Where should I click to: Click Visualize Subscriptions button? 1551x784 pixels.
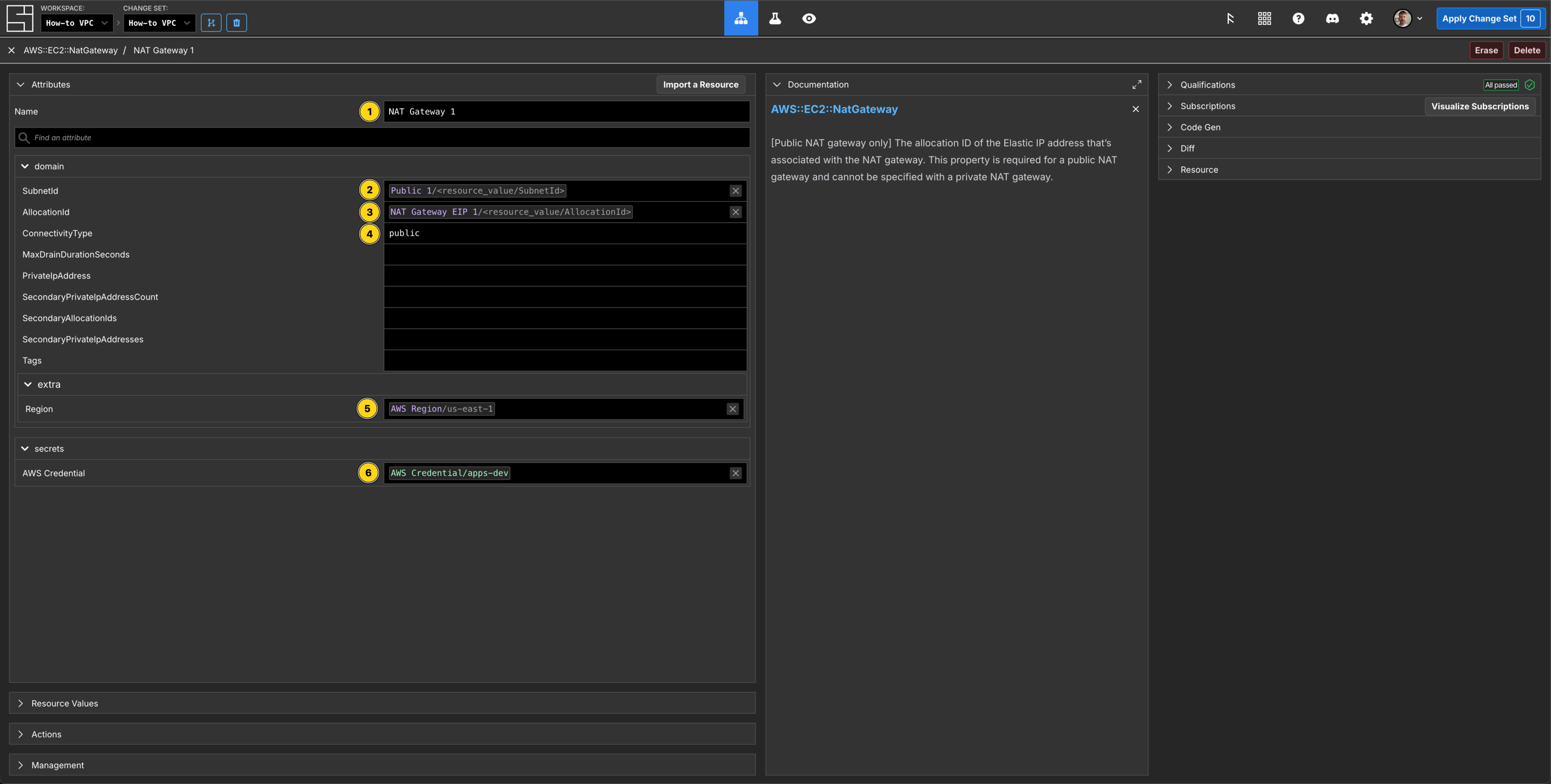click(x=1479, y=106)
